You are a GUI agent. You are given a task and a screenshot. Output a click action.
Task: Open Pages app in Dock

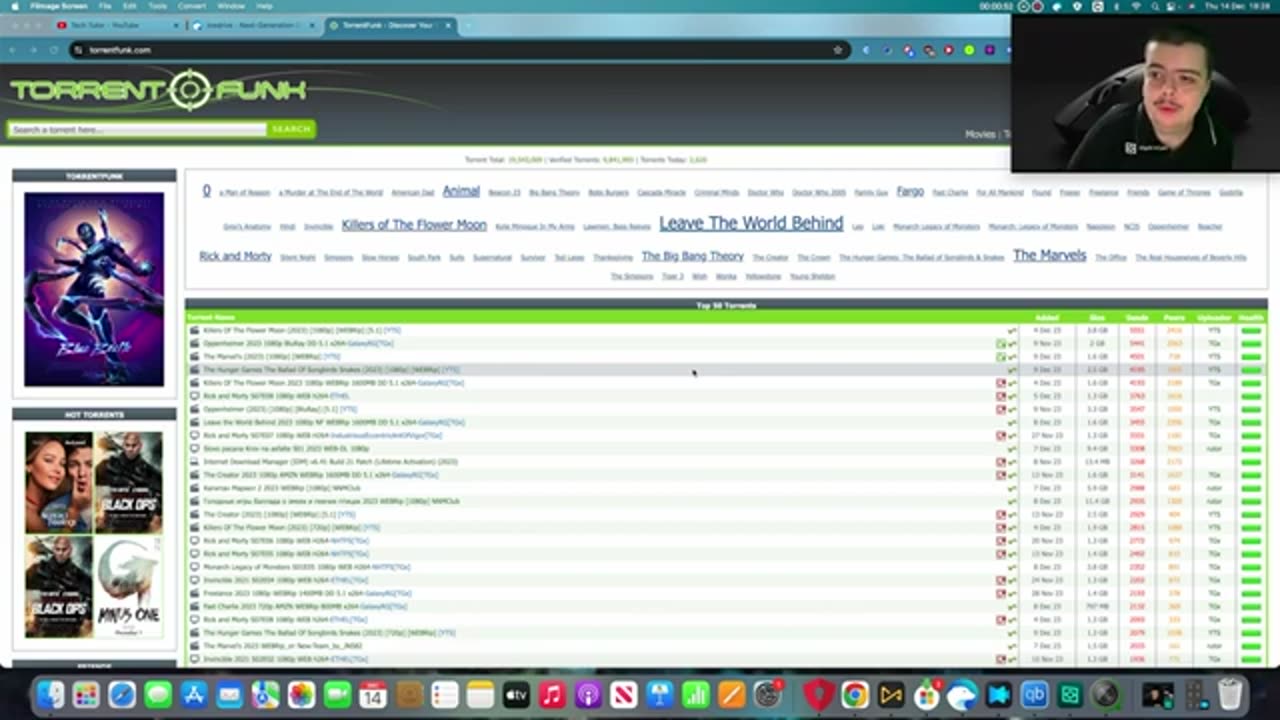tap(732, 694)
